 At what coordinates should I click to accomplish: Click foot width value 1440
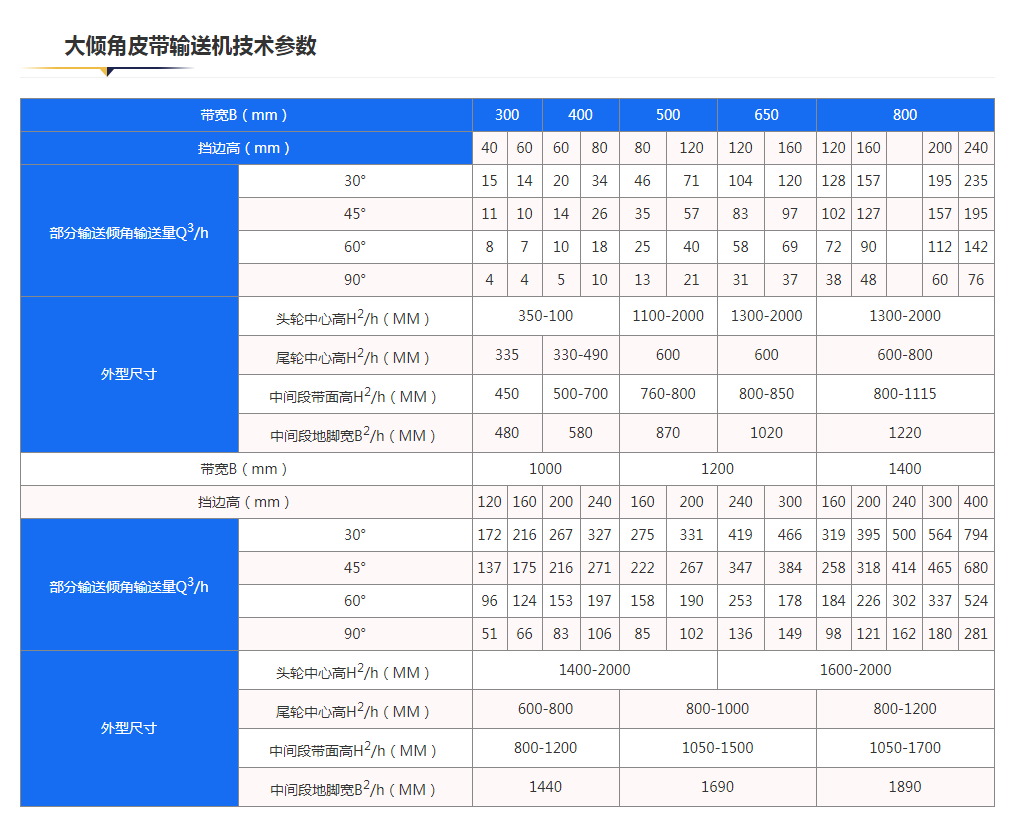click(x=545, y=787)
